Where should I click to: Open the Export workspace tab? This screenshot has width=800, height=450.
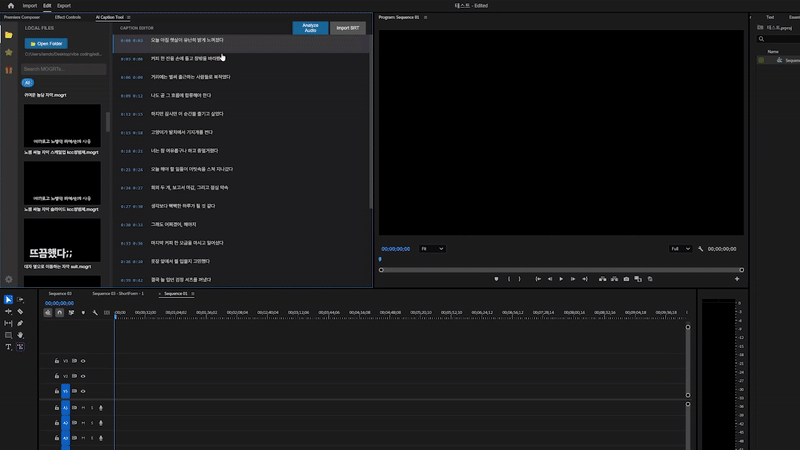[x=64, y=5]
